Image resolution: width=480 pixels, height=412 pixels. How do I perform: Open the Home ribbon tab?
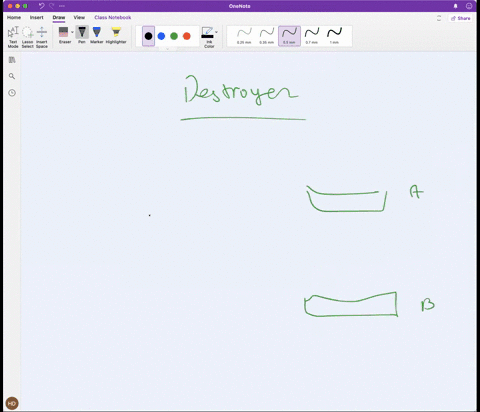(x=14, y=17)
